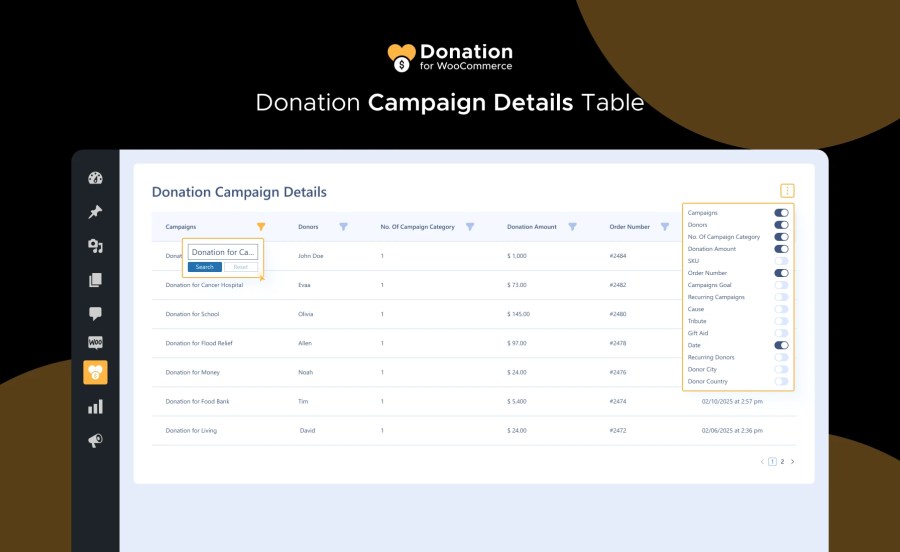Viewport: 900px width, 552px height.
Task: Click the Donors column filter icon
Action: (x=343, y=227)
